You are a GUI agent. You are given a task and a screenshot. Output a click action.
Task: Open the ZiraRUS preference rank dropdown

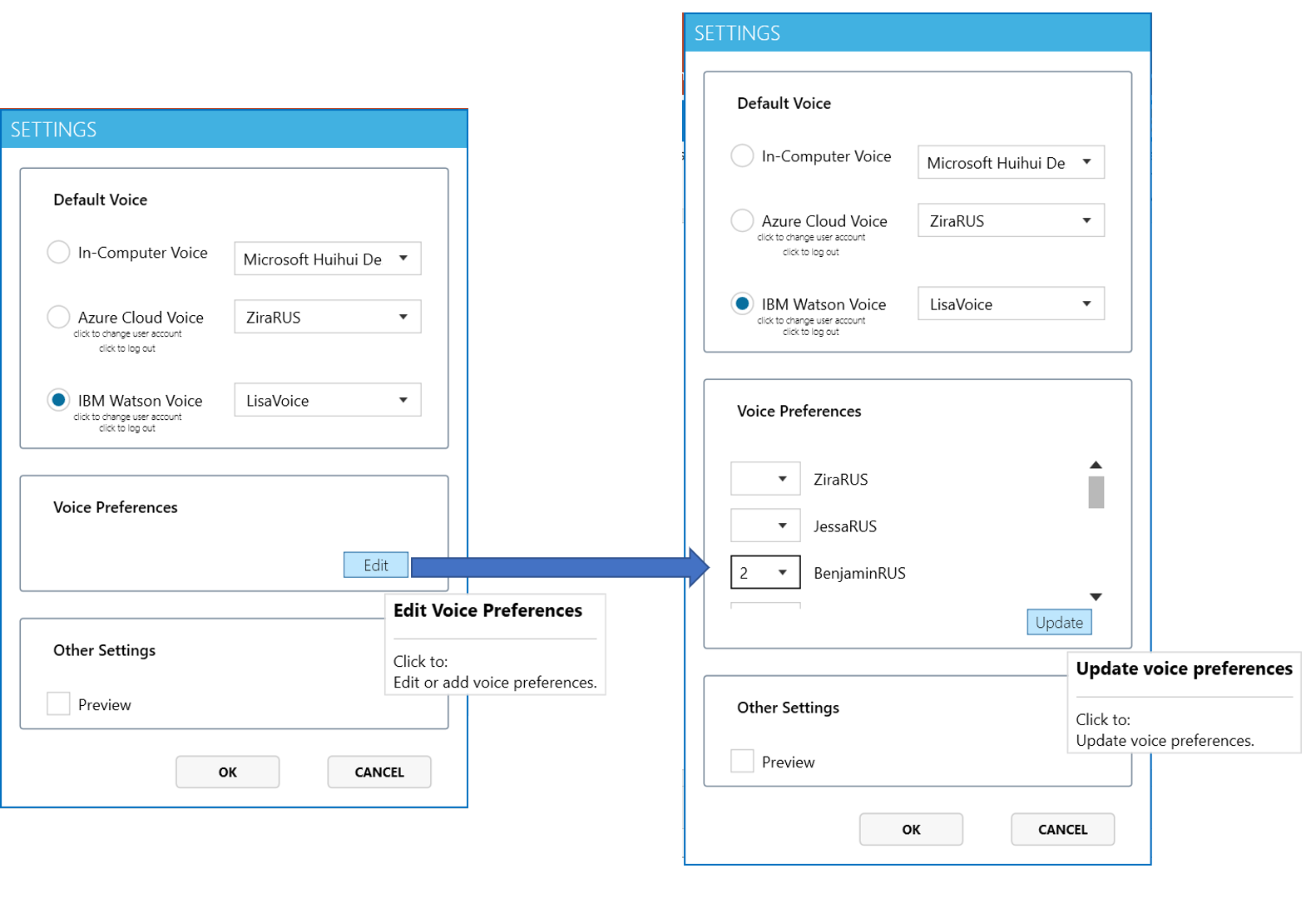765,479
